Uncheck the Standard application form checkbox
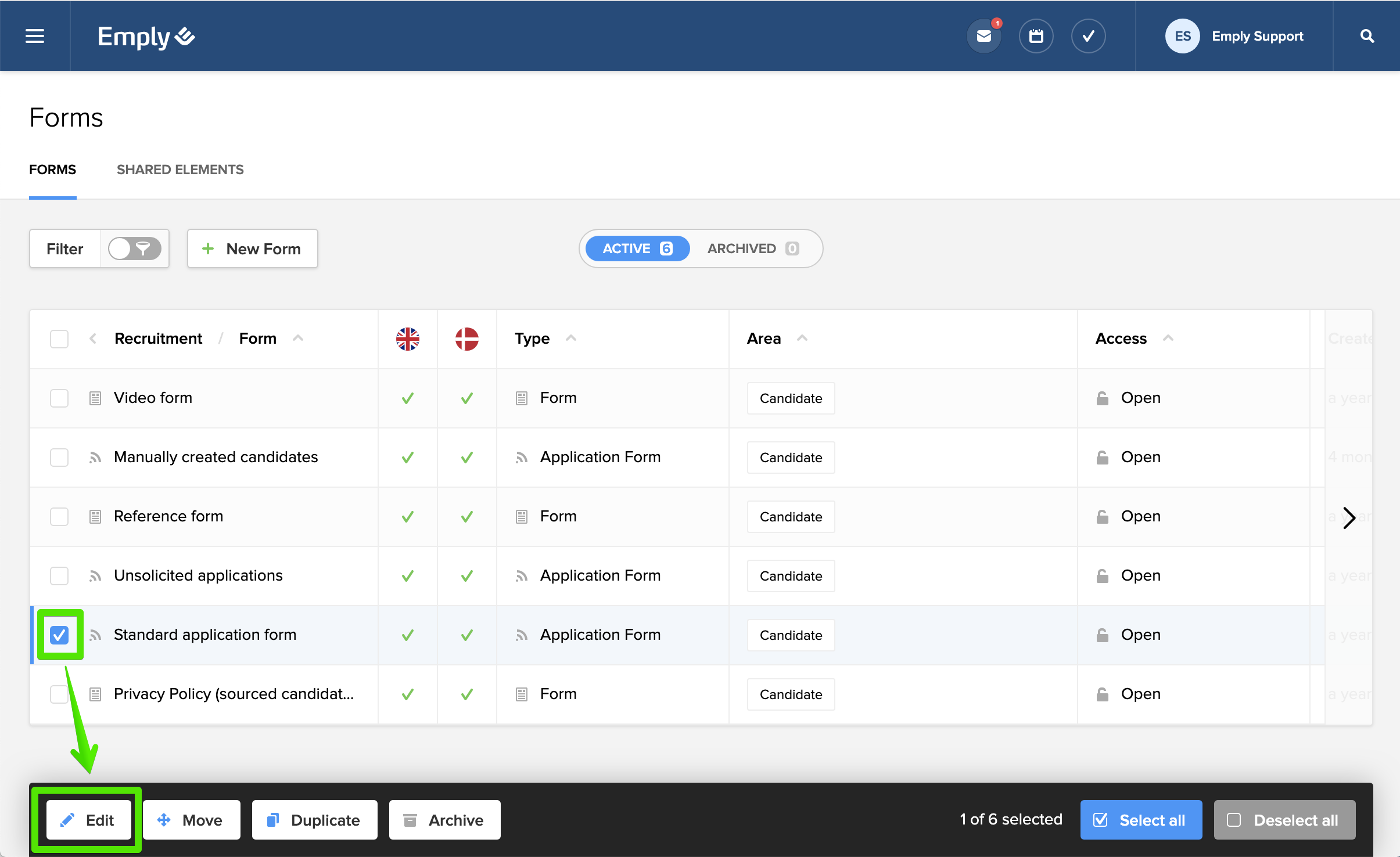 pyautogui.click(x=59, y=635)
